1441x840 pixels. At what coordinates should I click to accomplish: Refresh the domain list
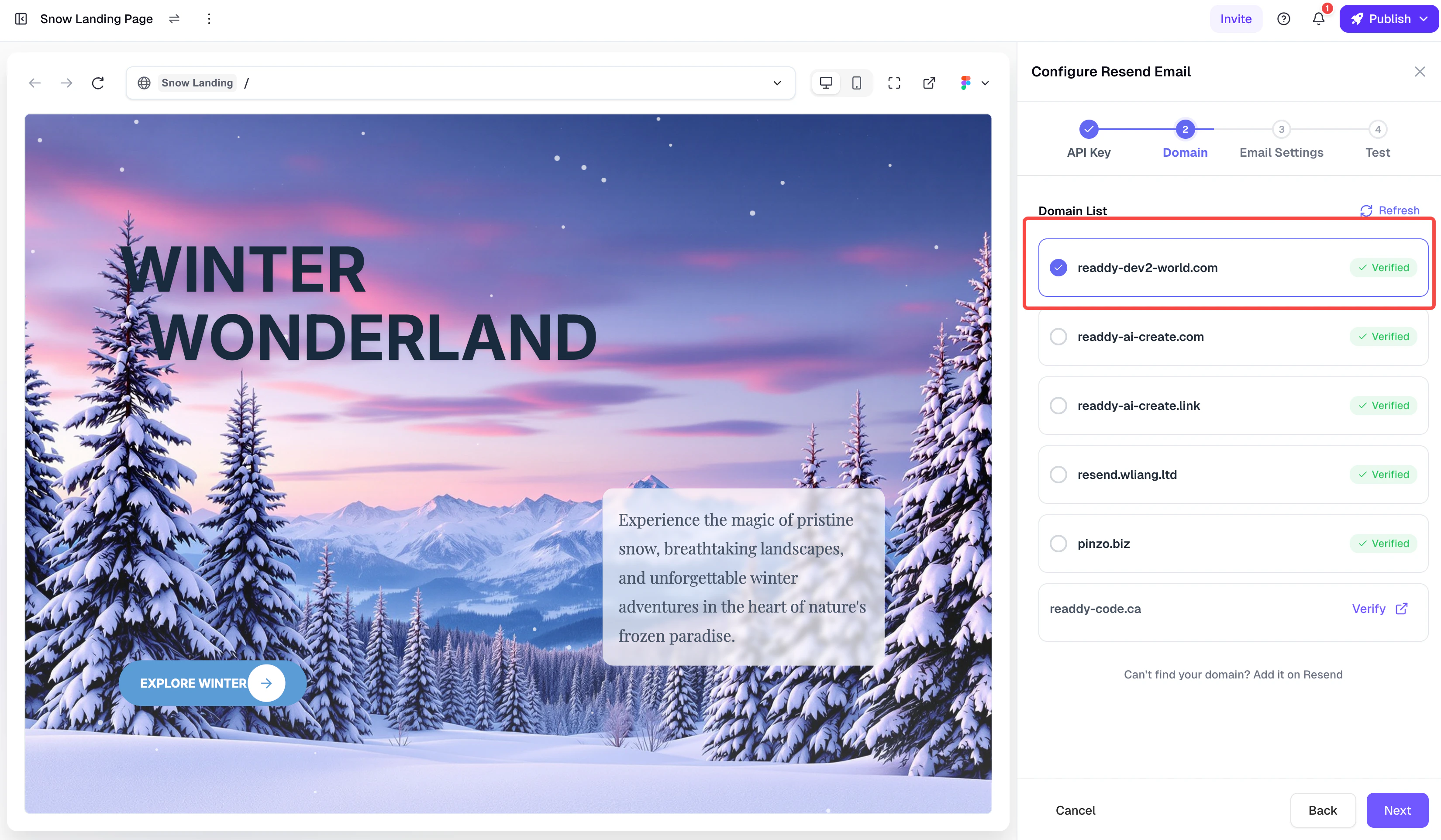1390,210
